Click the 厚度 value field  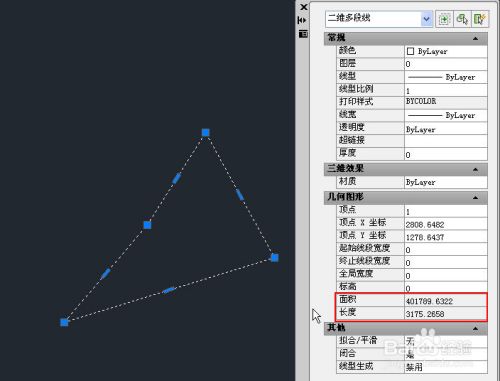pyautogui.click(x=446, y=154)
